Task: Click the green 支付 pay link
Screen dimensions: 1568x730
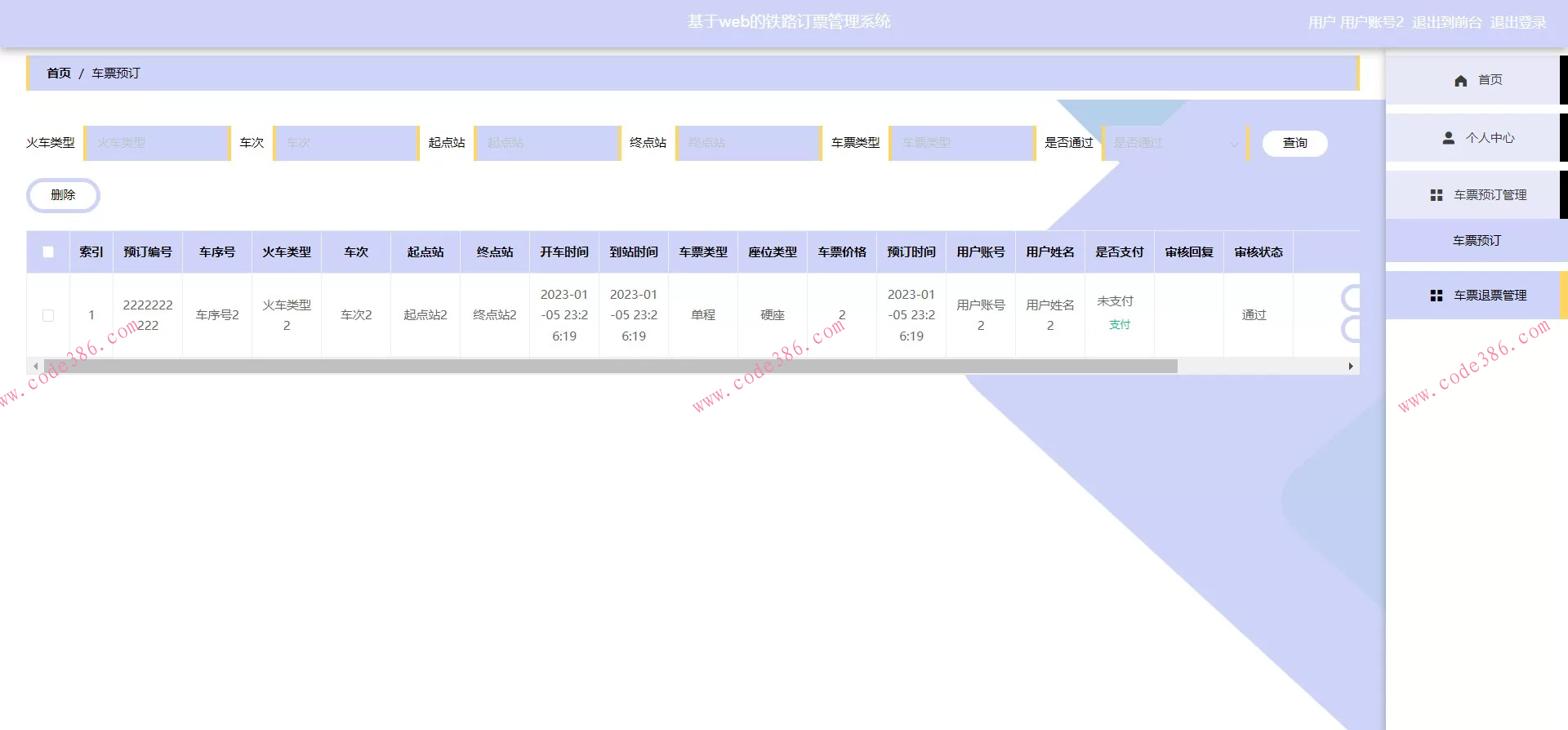Action: (x=1119, y=325)
